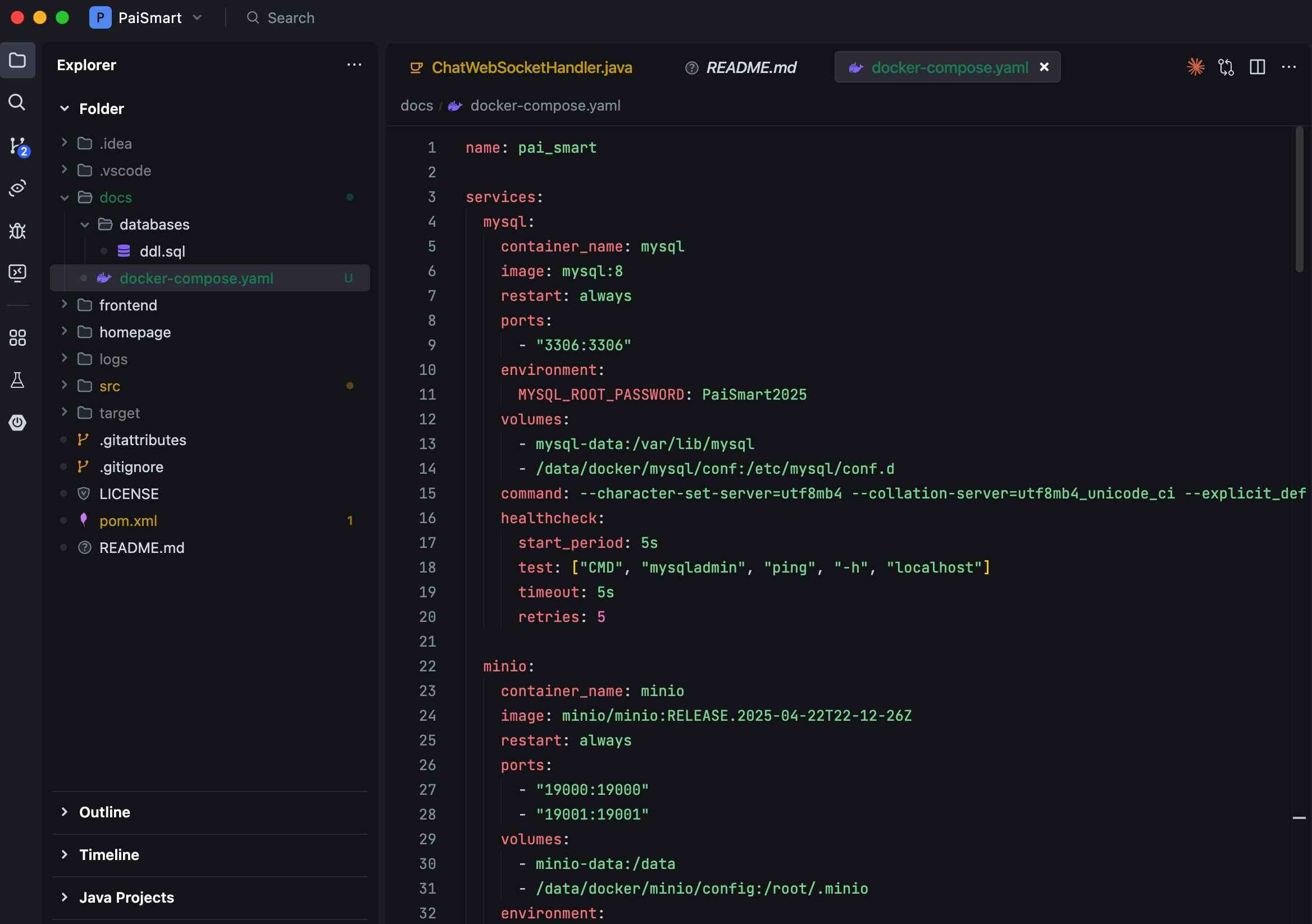Viewport: 1312px width, 924px height.
Task: Switch to ChatWebSocketHandler.java tab
Action: pos(531,67)
